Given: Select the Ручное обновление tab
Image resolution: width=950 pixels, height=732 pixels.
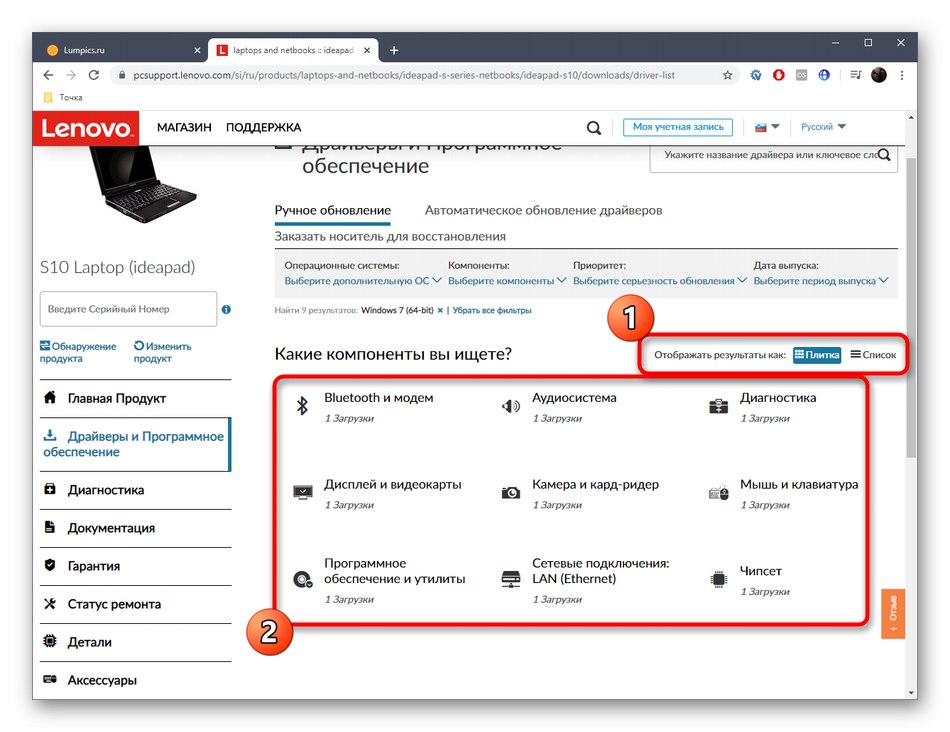Looking at the screenshot, I should click(x=333, y=211).
